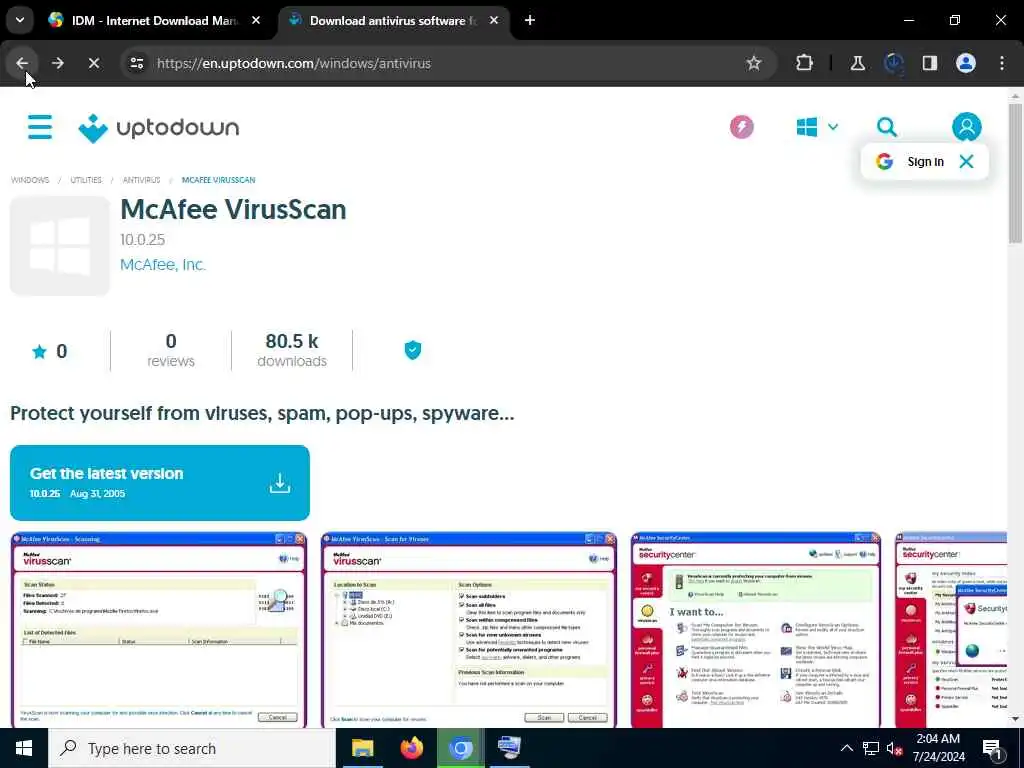
Task: Click the McAfee VirusScan app icon placeholder
Action: pyautogui.click(x=59, y=246)
